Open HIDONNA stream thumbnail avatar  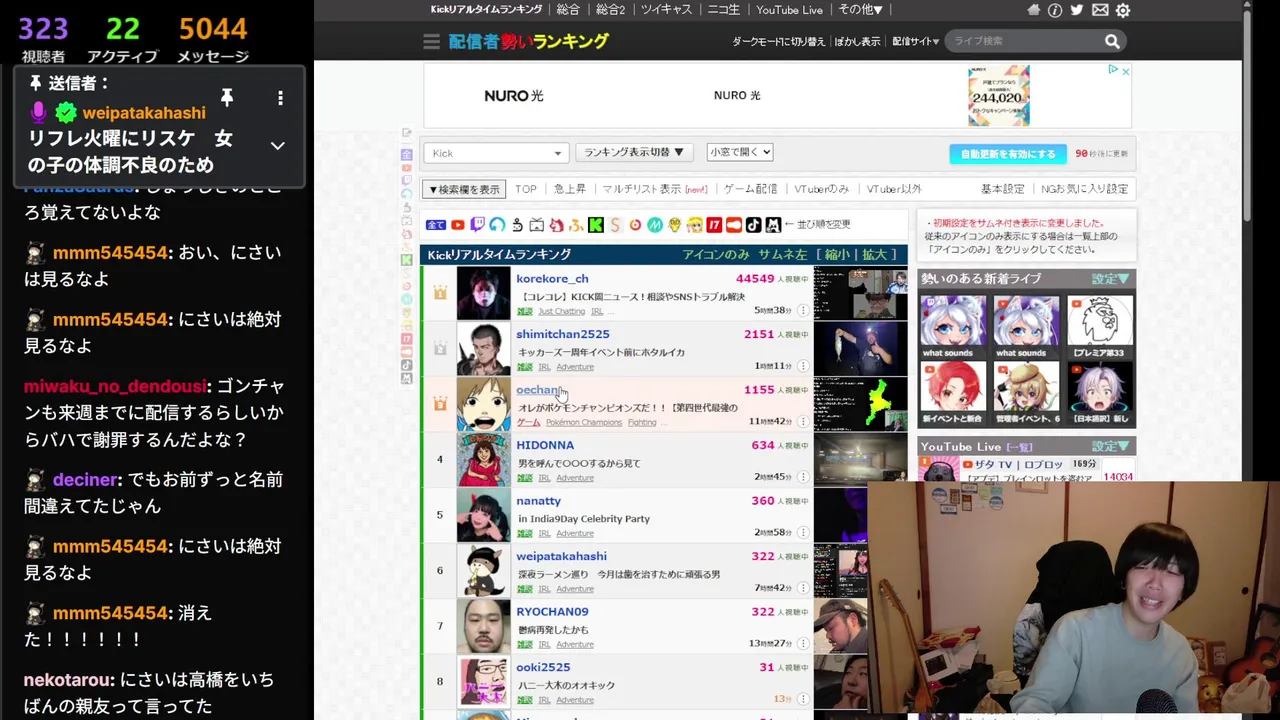pyautogui.click(x=484, y=459)
